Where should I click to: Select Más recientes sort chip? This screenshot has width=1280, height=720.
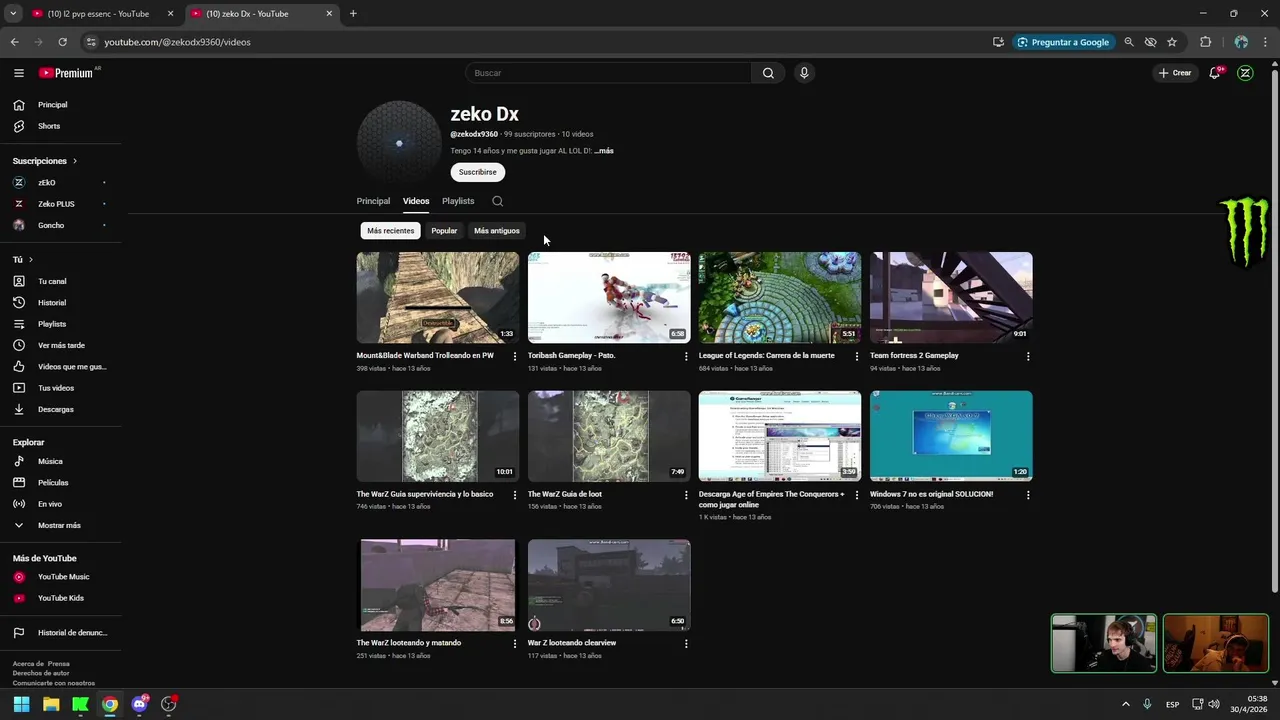coord(390,231)
